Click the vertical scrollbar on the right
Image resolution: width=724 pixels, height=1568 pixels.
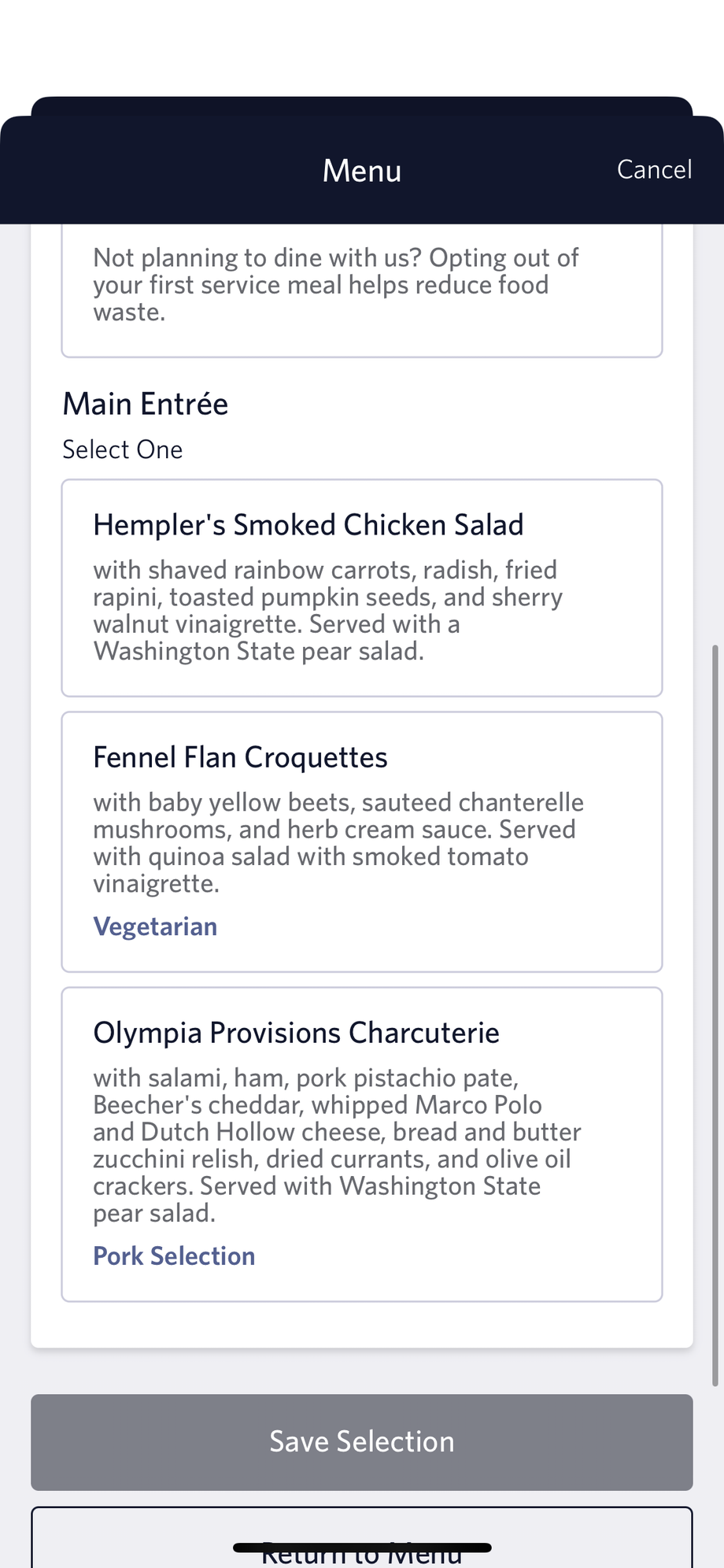(715, 1015)
